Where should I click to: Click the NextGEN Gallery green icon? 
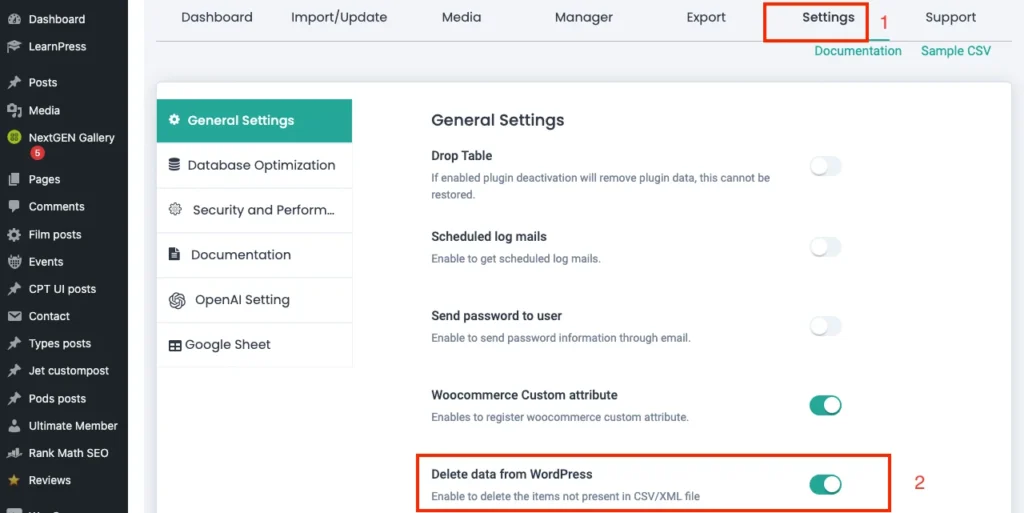click(x=14, y=138)
